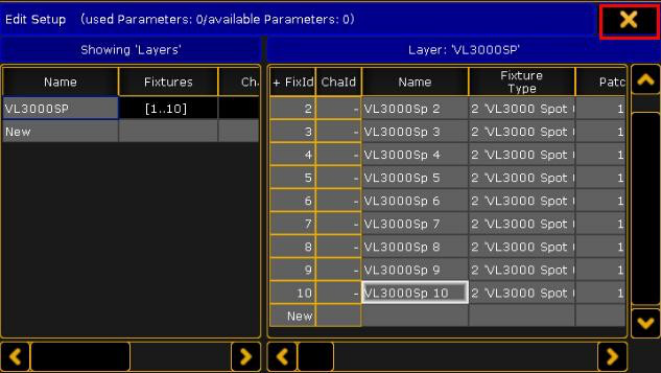This screenshot has height=373, width=661.
Task: Click the Fixture Type column header
Action: [522, 82]
